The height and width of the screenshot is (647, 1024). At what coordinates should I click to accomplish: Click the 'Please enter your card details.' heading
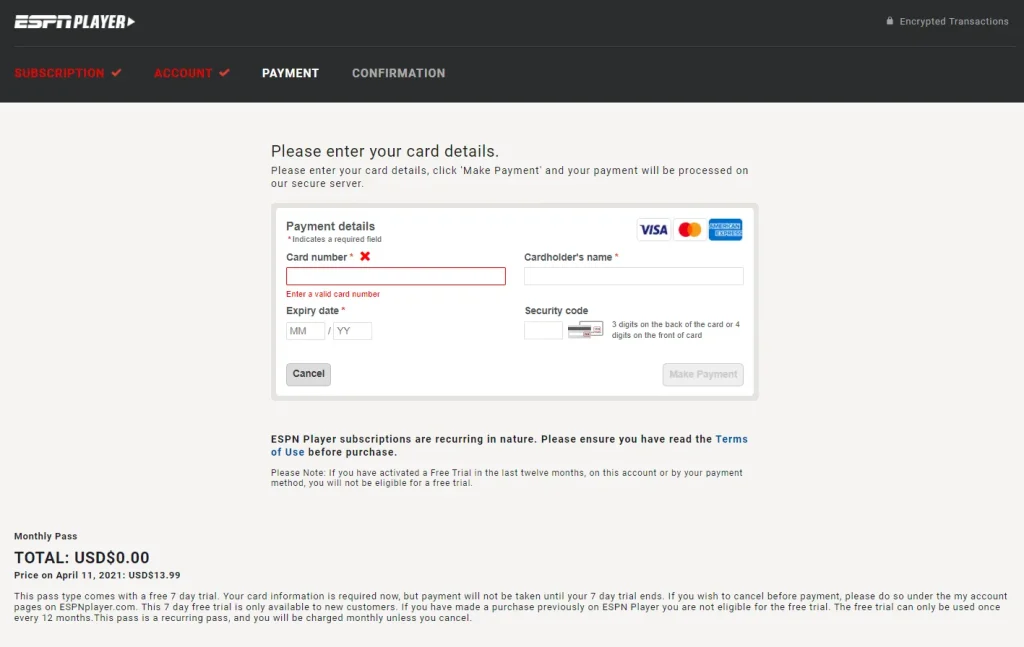[385, 151]
